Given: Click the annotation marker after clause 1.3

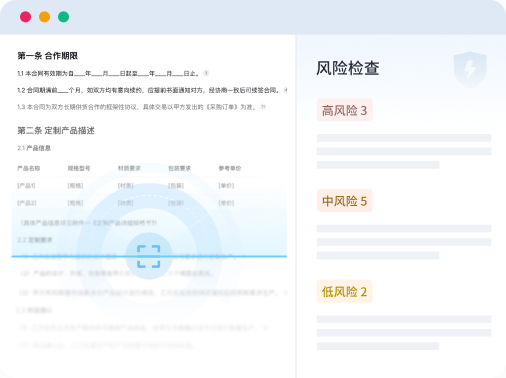Looking at the screenshot, I should [263, 107].
